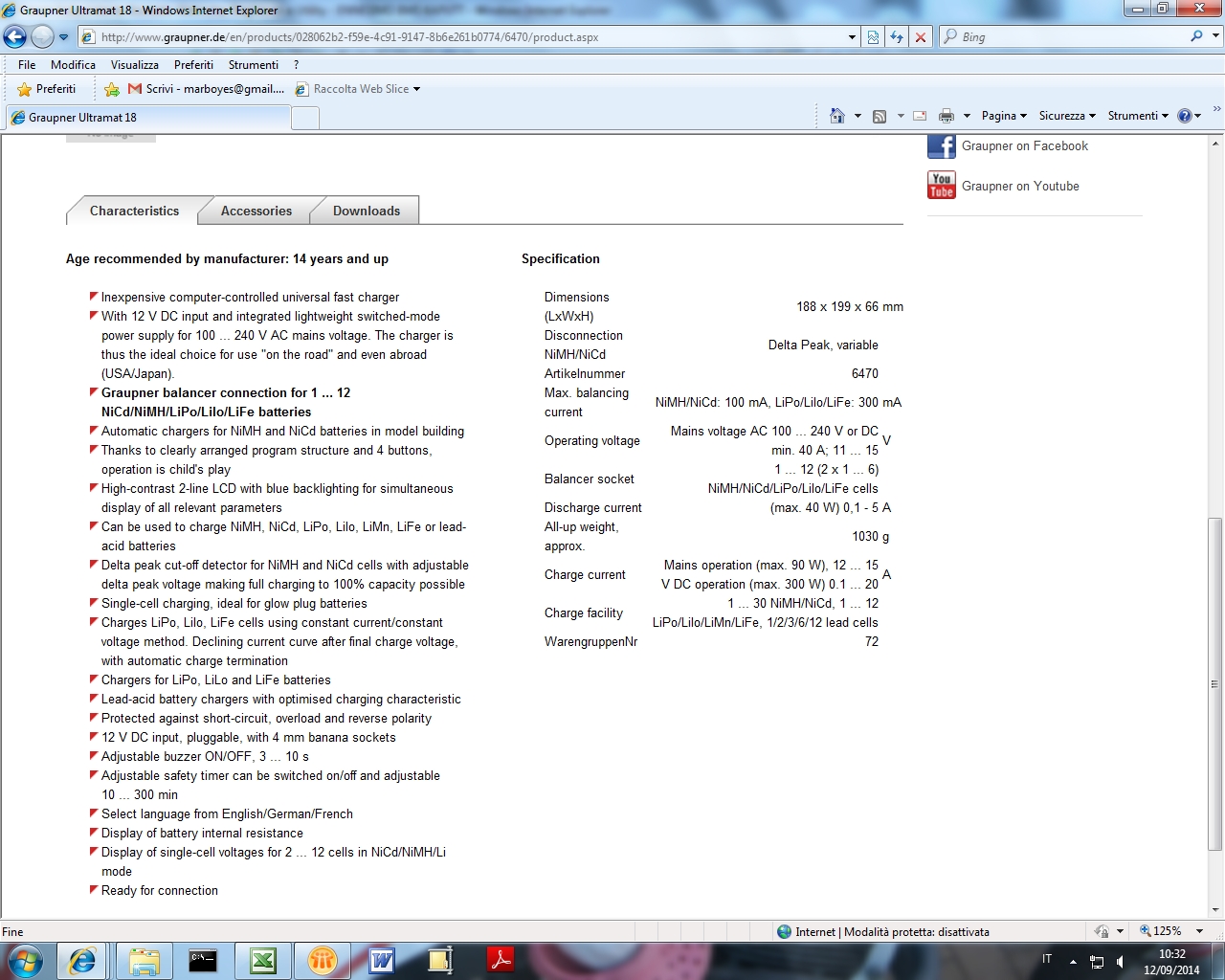The width and height of the screenshot is (1225, 980).
Task: Open Windows Explorer folder taskbar icon
Action: coord(144,961)
